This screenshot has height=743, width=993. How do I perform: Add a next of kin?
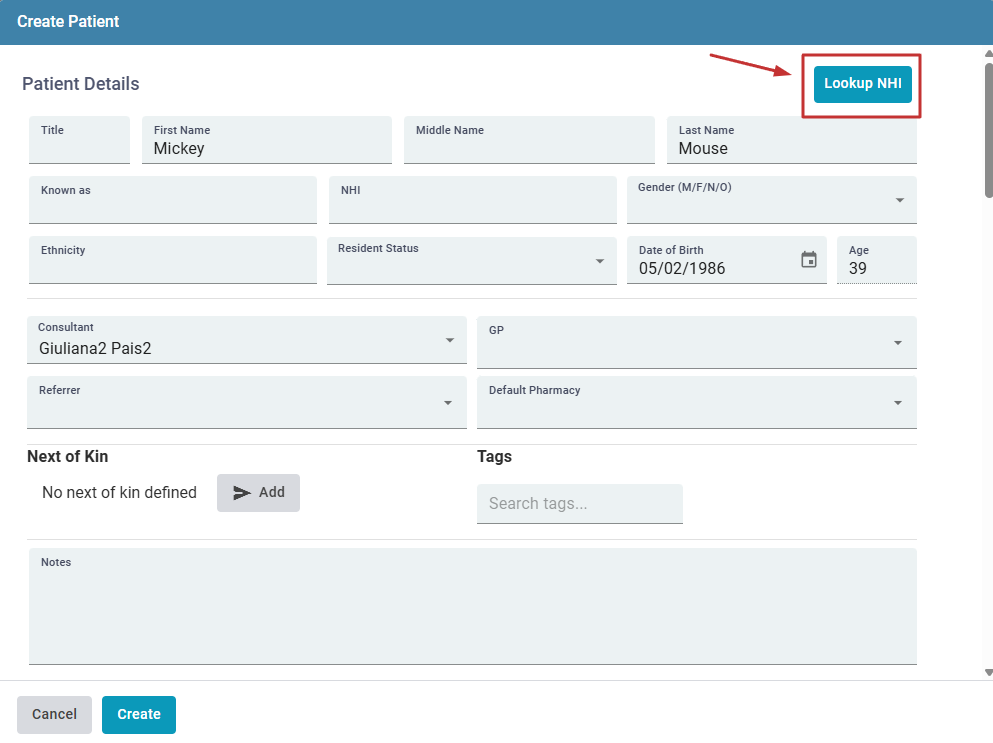258,492
